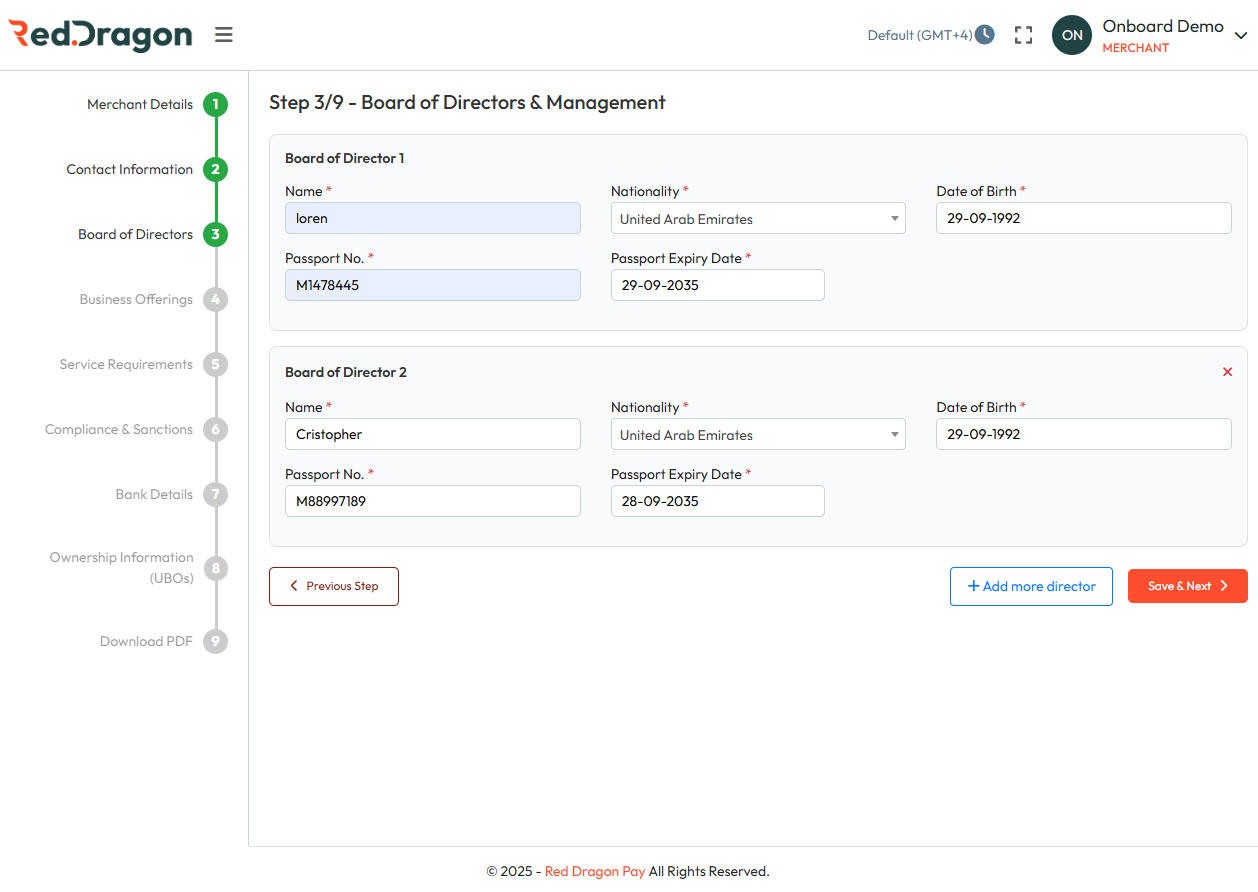Go back with Previous Step button
The width and height of the screenshot is (1258, 892).
[x=333, y=586]
